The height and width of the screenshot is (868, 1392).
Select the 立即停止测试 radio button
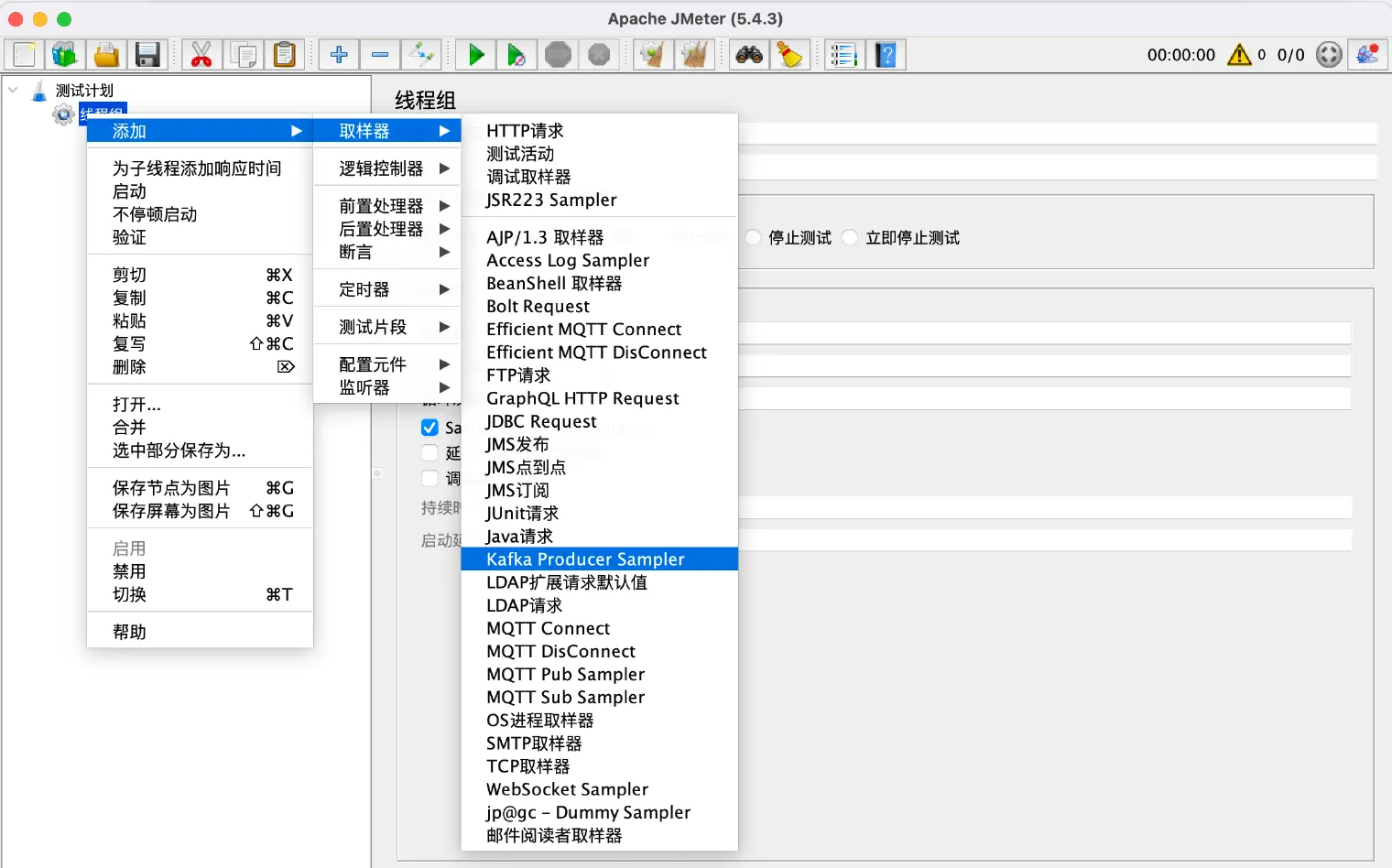click(x=850, y=238)
